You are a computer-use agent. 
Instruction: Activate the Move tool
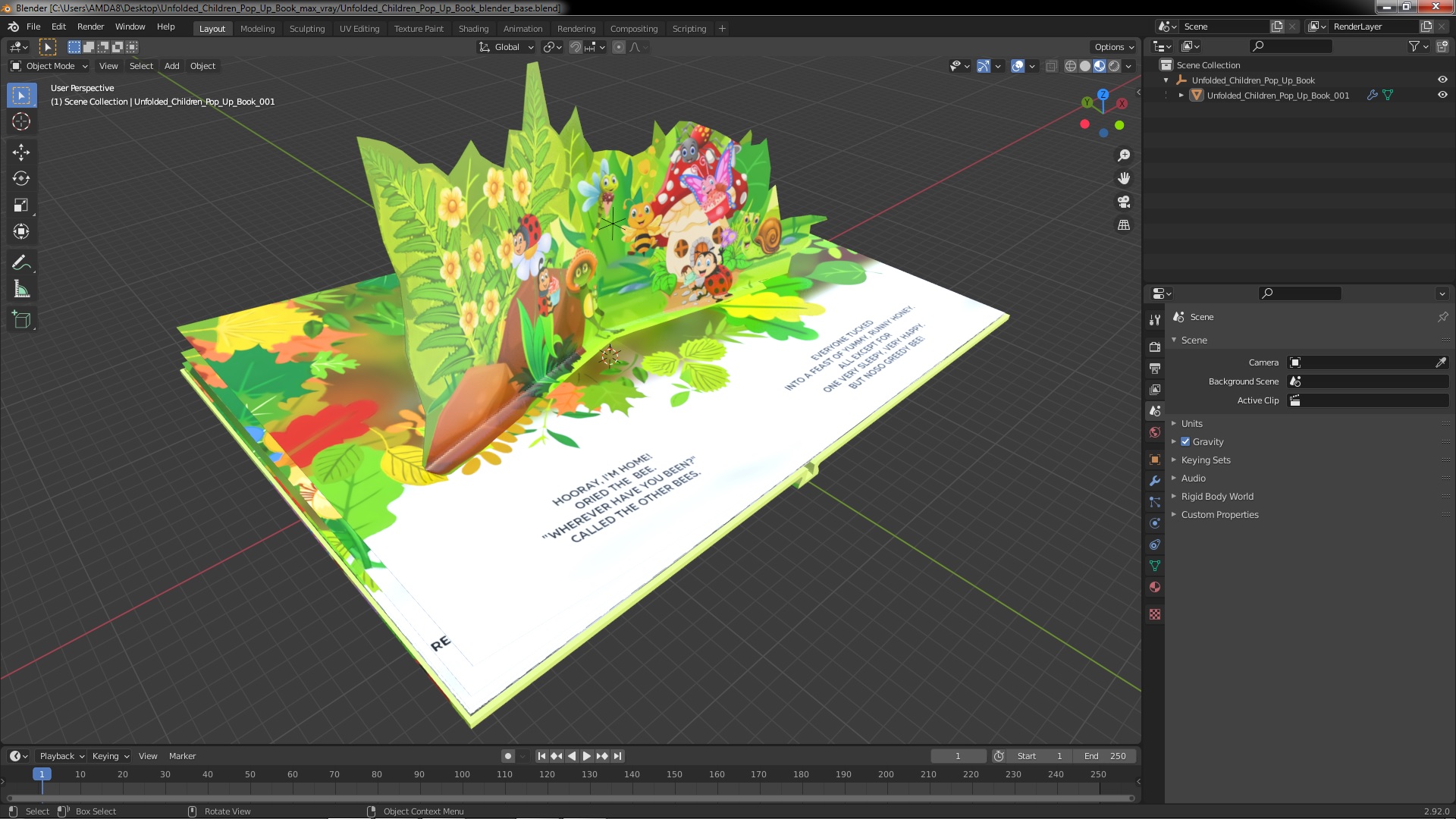coord(21,152)
